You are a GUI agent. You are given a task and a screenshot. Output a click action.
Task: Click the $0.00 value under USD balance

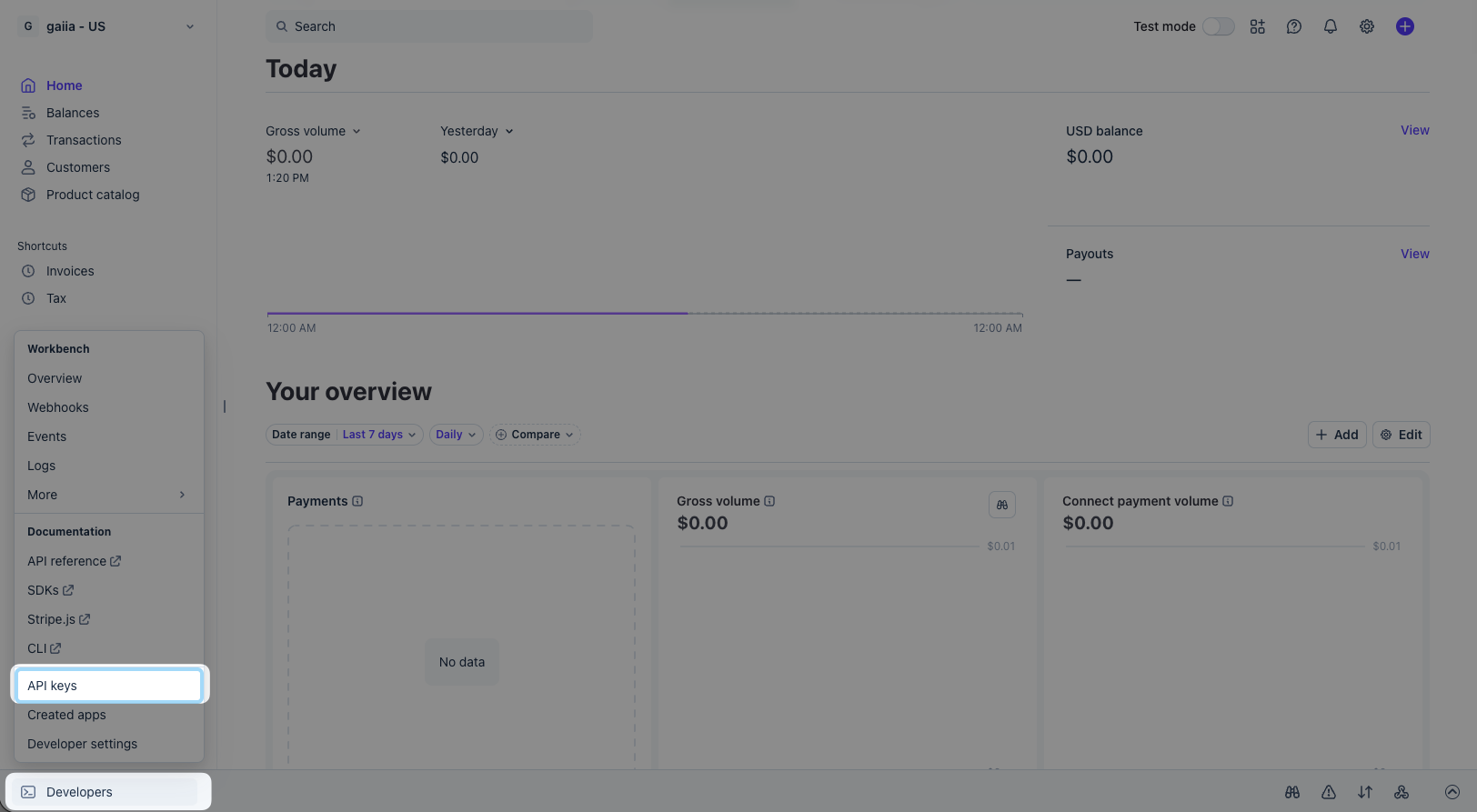tap(1090, 156)
